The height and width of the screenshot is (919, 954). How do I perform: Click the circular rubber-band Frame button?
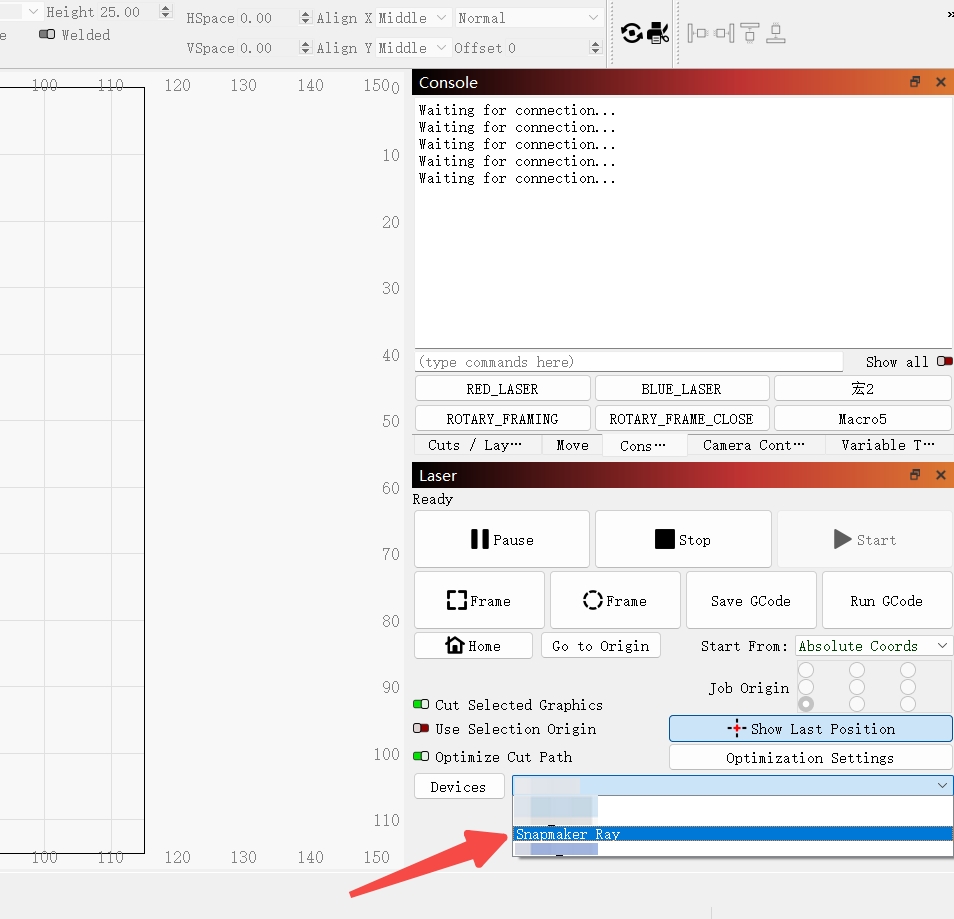pyautogui.click(x=615, y=601)
